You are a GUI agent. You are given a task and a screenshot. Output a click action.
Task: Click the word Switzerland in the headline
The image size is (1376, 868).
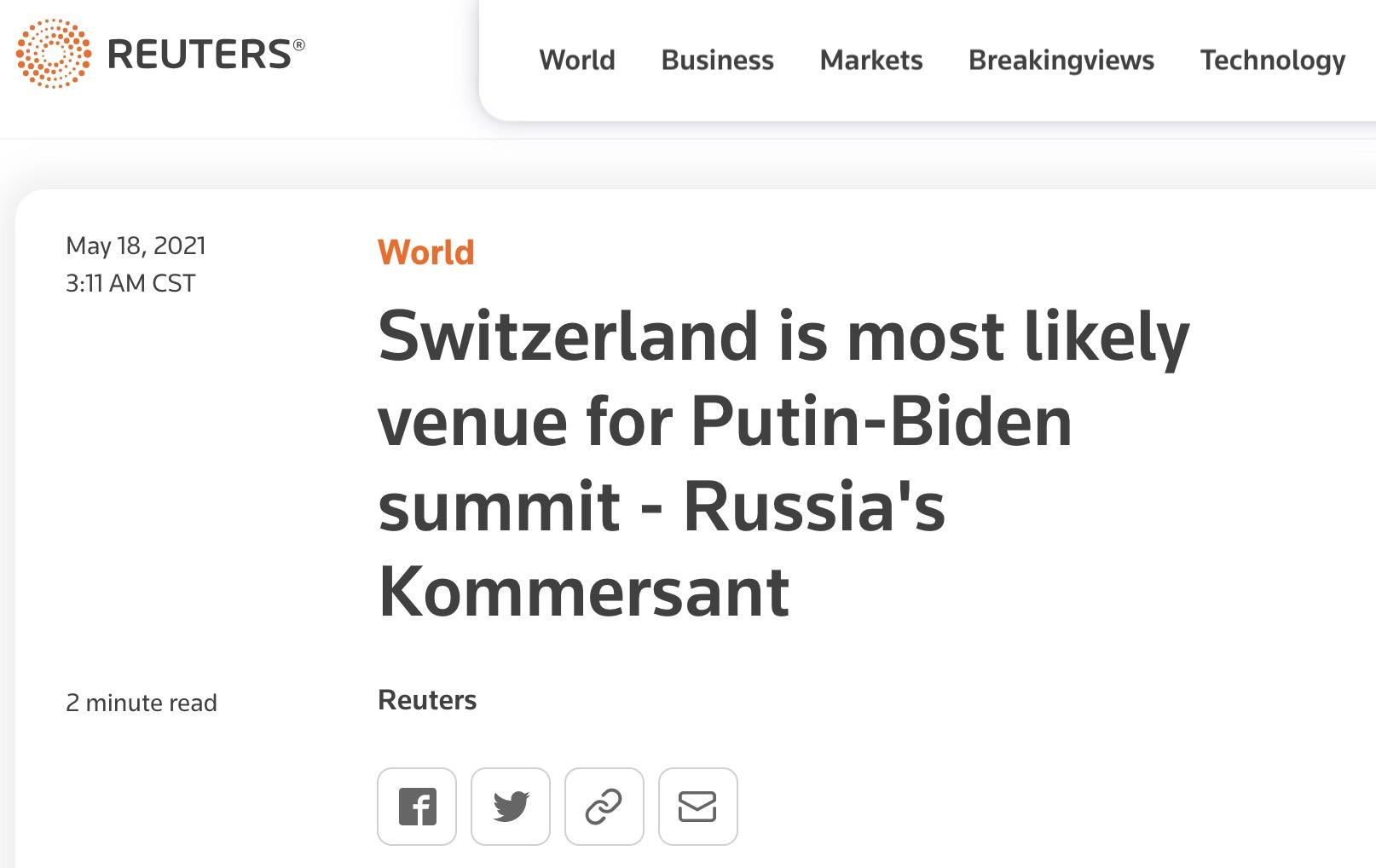click(x=568, y=336)
